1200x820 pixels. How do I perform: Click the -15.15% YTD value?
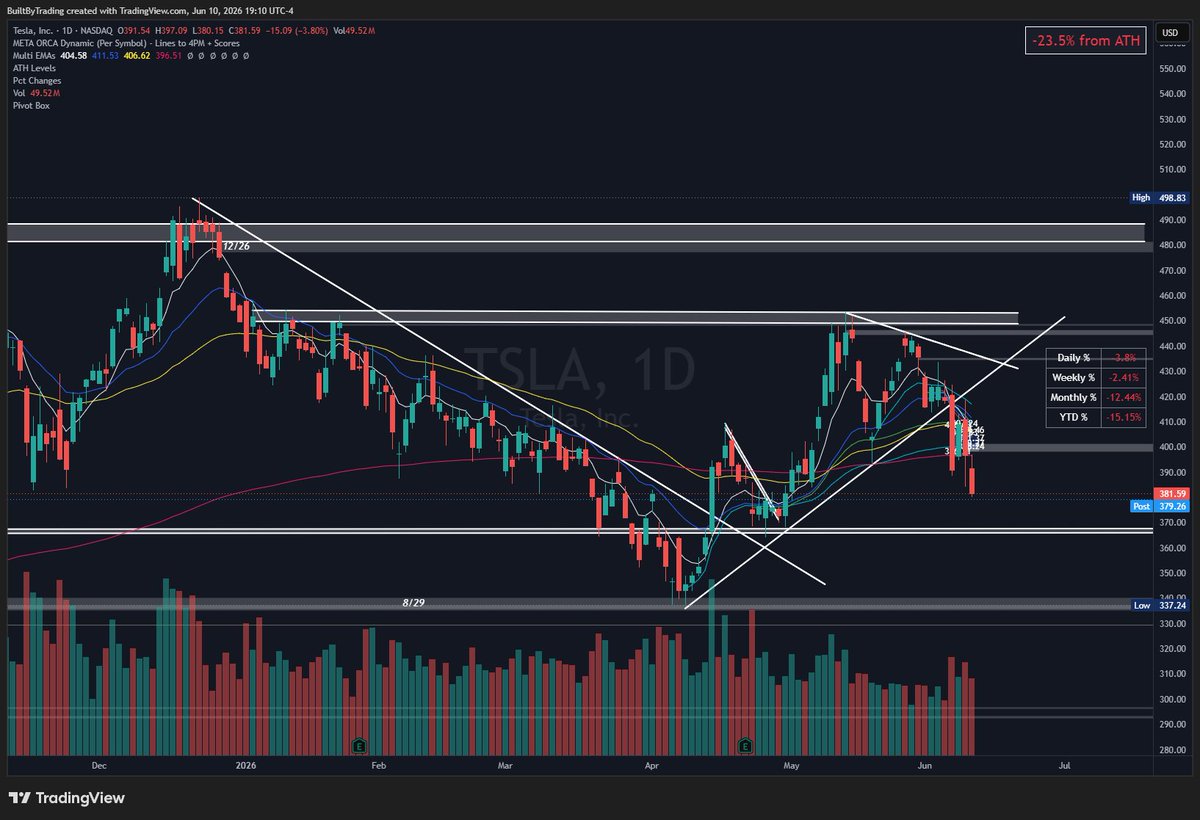1126,417
